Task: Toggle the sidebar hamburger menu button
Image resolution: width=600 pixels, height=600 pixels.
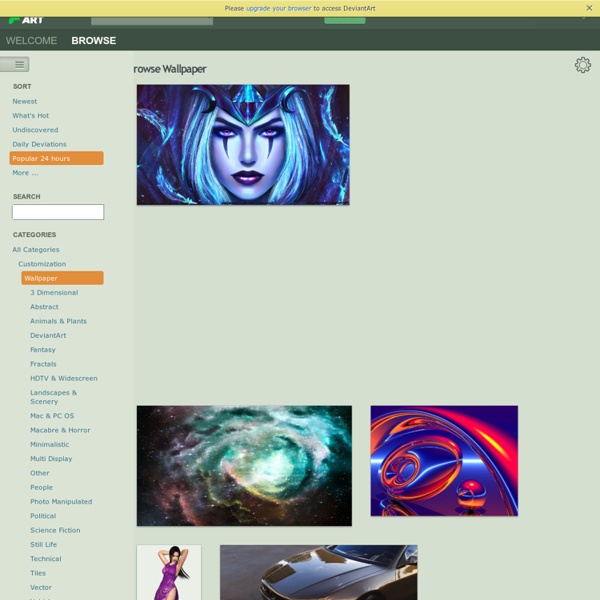Action: [x=15, y=64]
